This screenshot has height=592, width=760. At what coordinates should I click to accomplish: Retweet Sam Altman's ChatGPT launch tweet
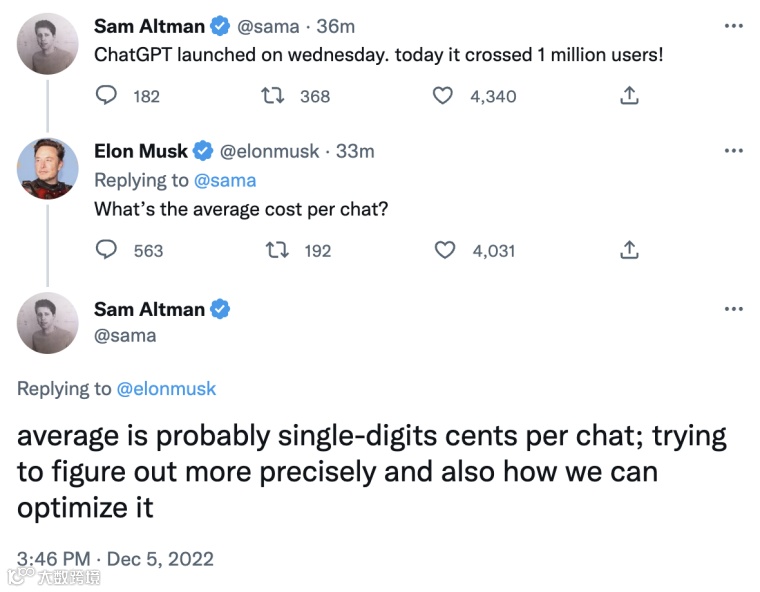click(272, 96)
